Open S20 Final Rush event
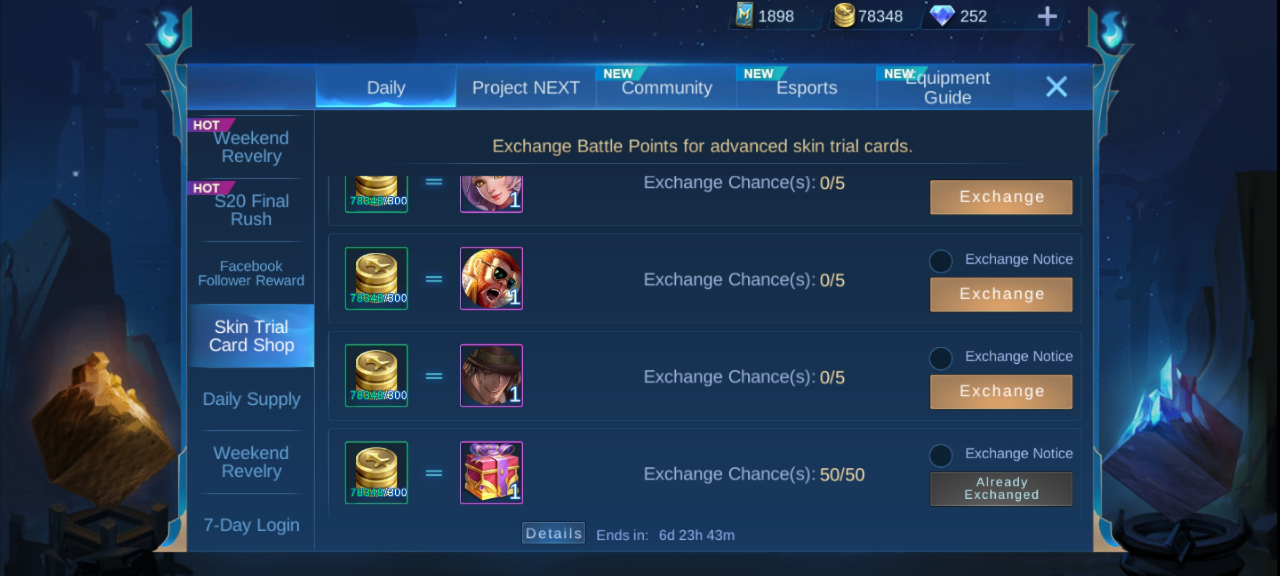1280x576 pixels. [x=251, y=210]
